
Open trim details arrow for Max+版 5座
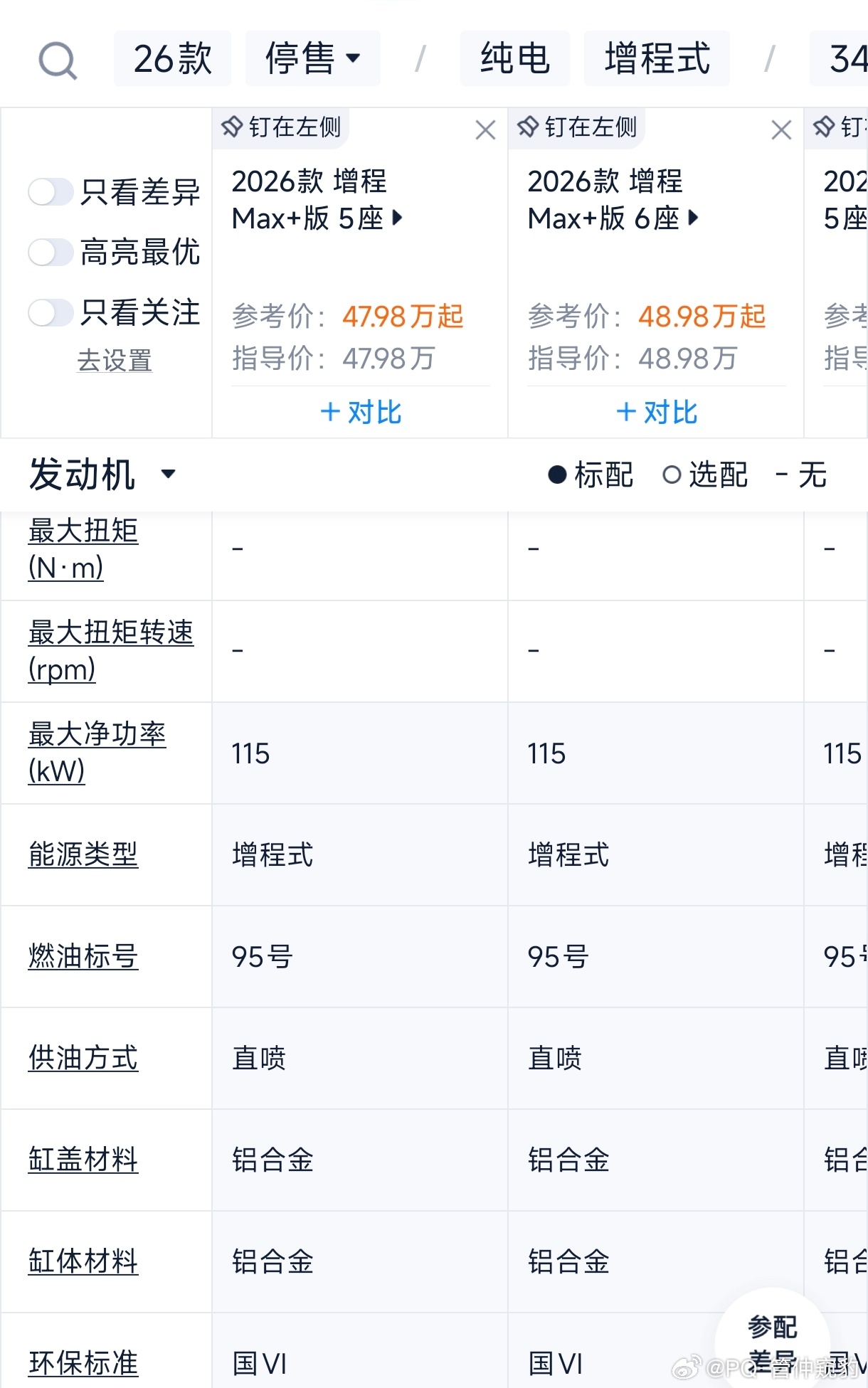[x=398, y=218]
